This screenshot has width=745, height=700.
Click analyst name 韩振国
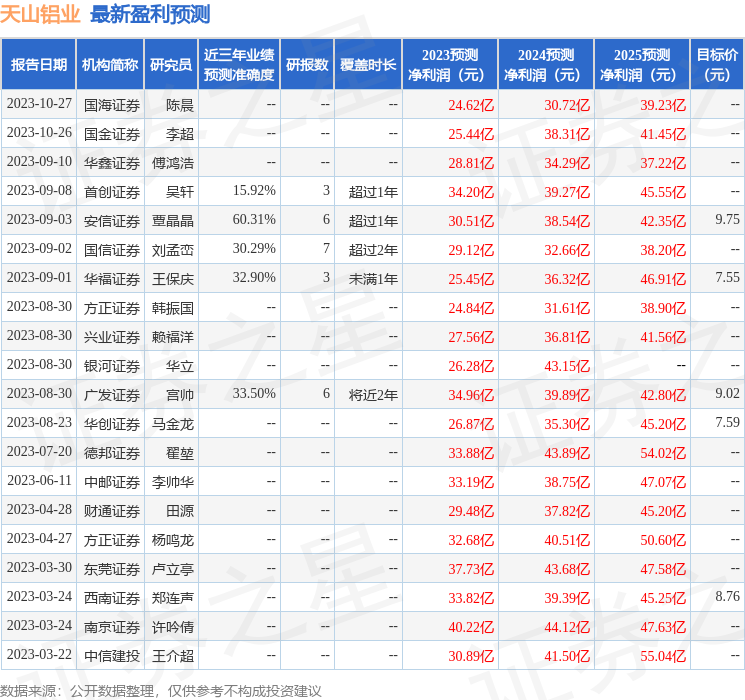(x=173, y=308)
